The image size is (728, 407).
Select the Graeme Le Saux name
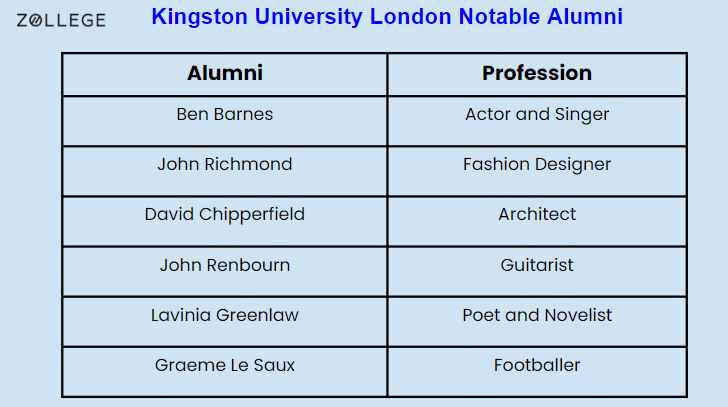[x=225, y=365]
